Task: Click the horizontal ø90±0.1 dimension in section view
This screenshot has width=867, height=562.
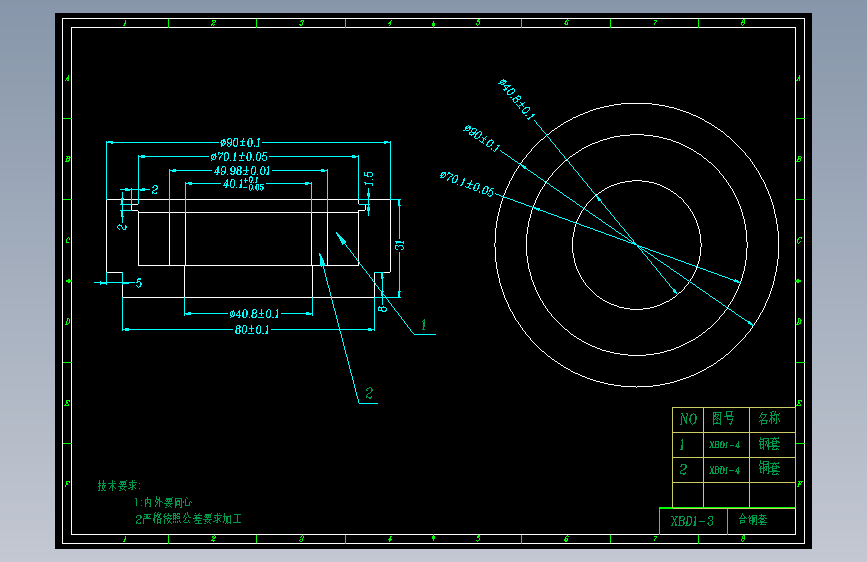Action: click(240, 143)
